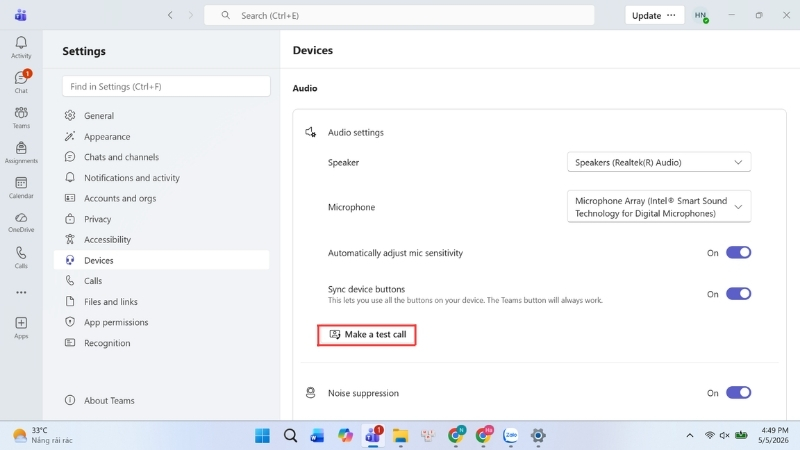Open the ellipsis next to Update
The width and height of the screenshot is (800, 450).
pos(671,15)
